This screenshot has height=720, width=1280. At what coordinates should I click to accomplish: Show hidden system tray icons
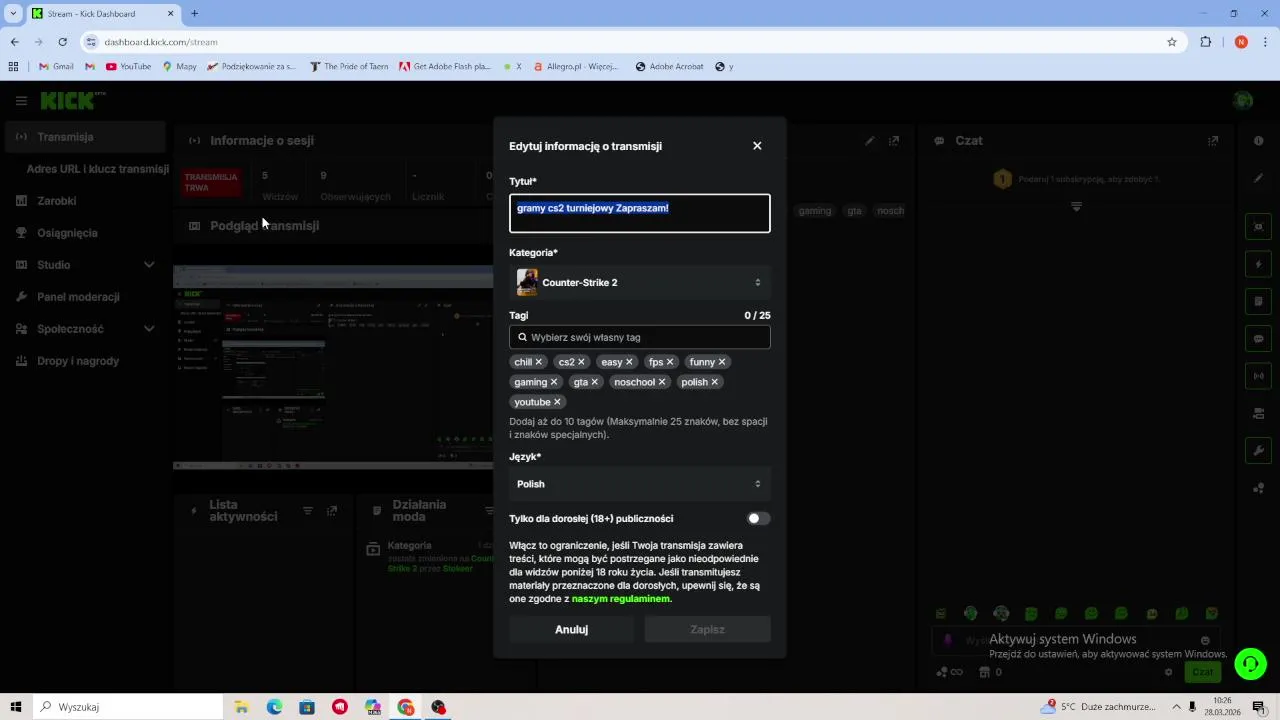coord(1177,707)
